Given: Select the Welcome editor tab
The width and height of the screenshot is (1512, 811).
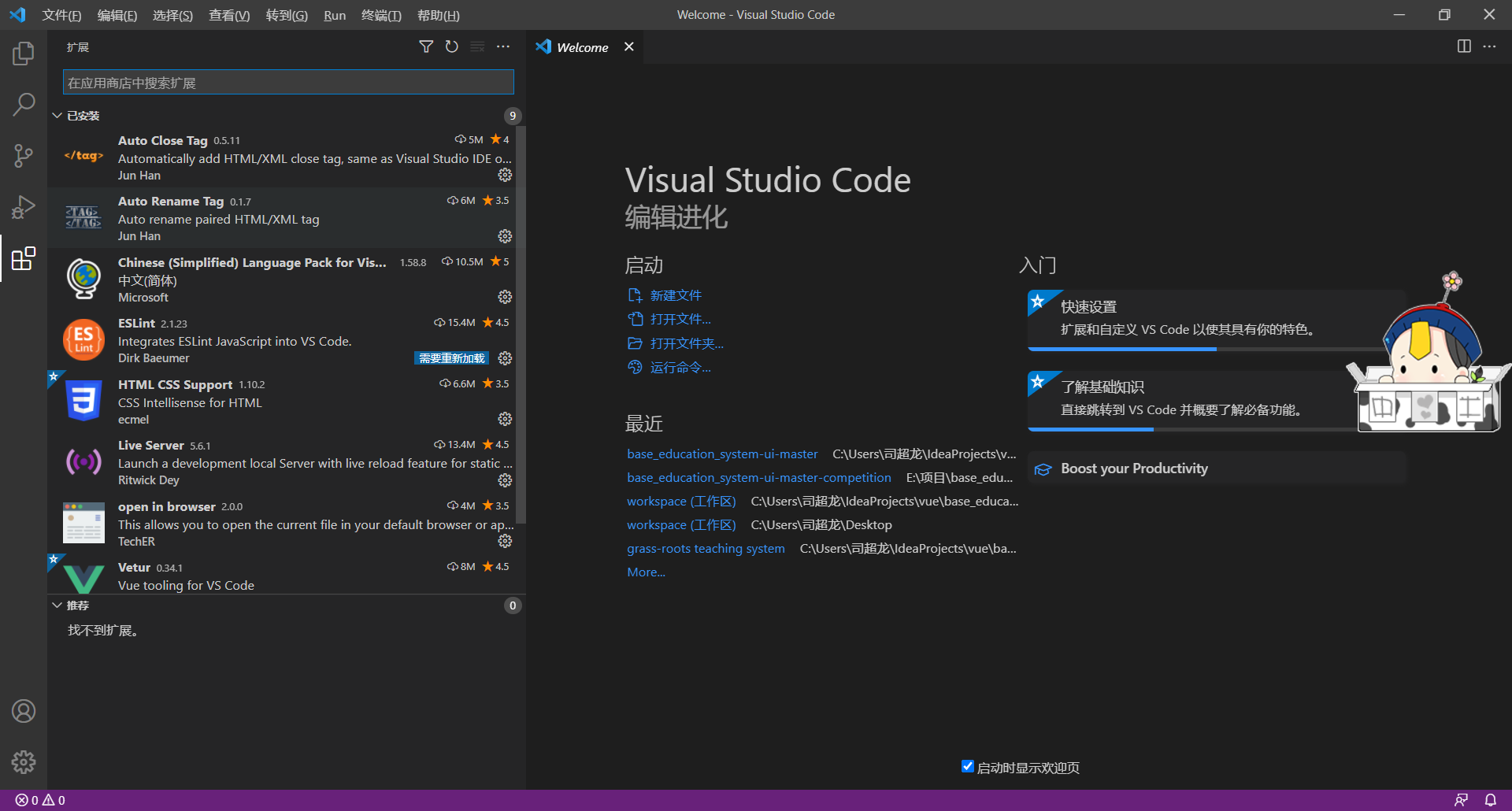Looking at the screenshot, I should coord(583,47).
